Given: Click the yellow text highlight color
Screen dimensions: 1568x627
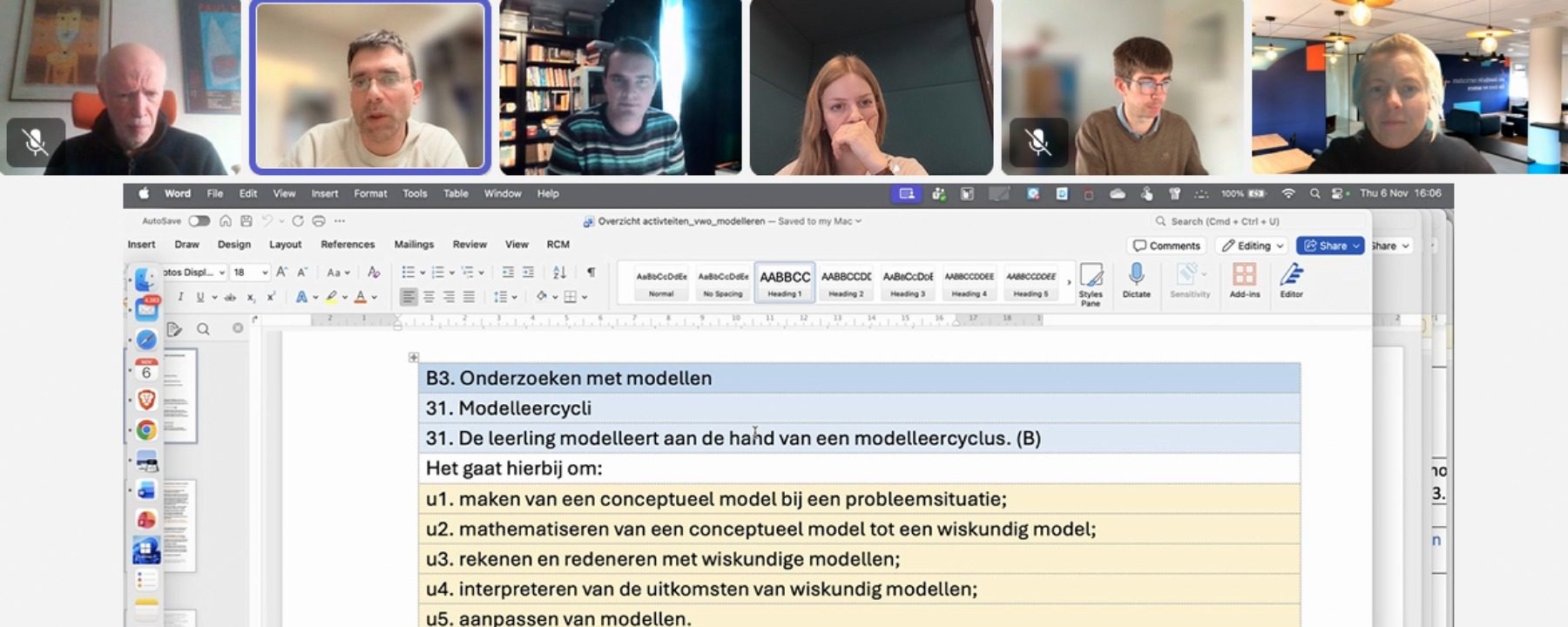Looking at the screenshot, I should coord(331,297).
